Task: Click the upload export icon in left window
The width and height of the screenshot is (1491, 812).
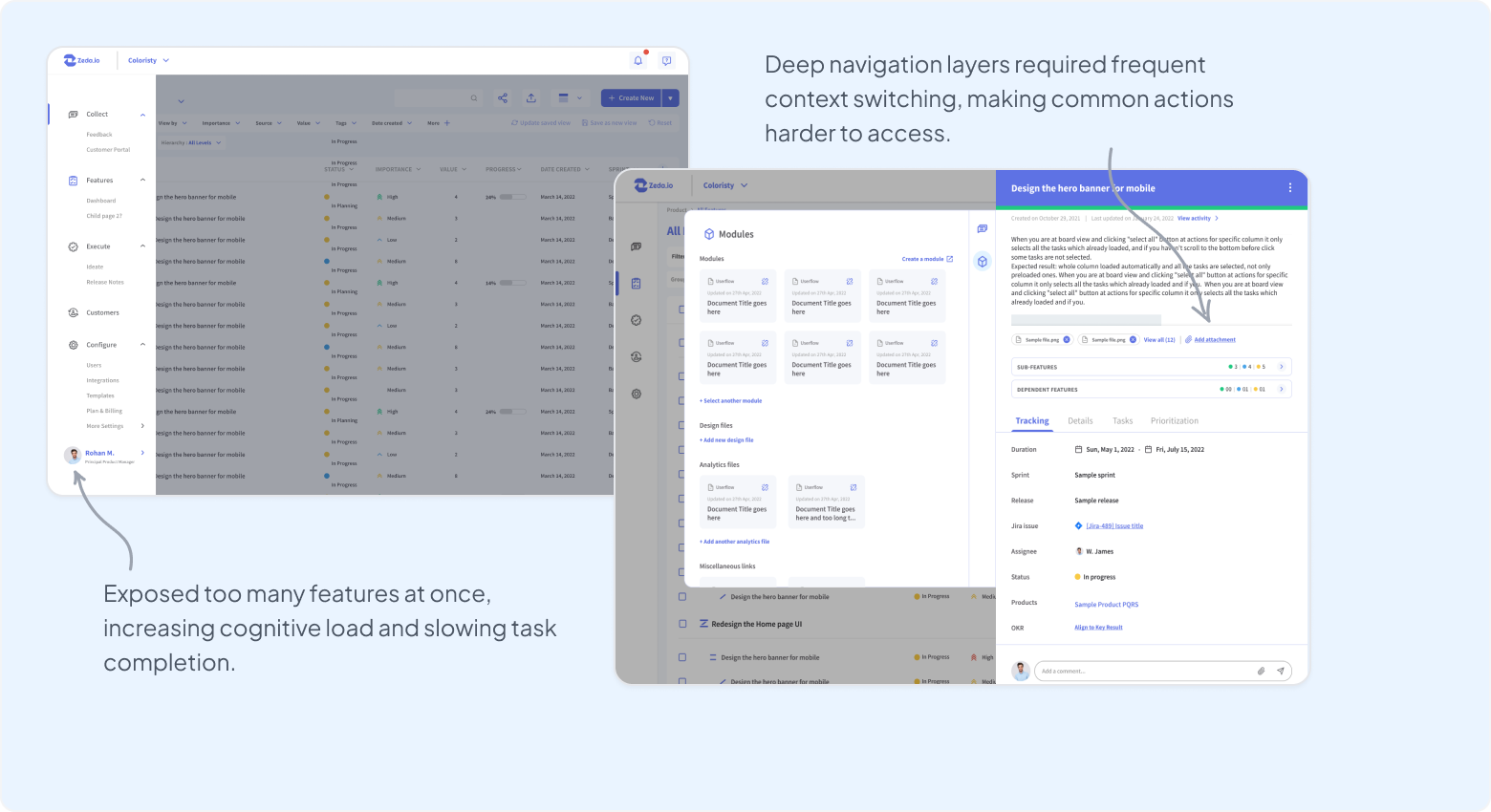Action: point(531,97)
